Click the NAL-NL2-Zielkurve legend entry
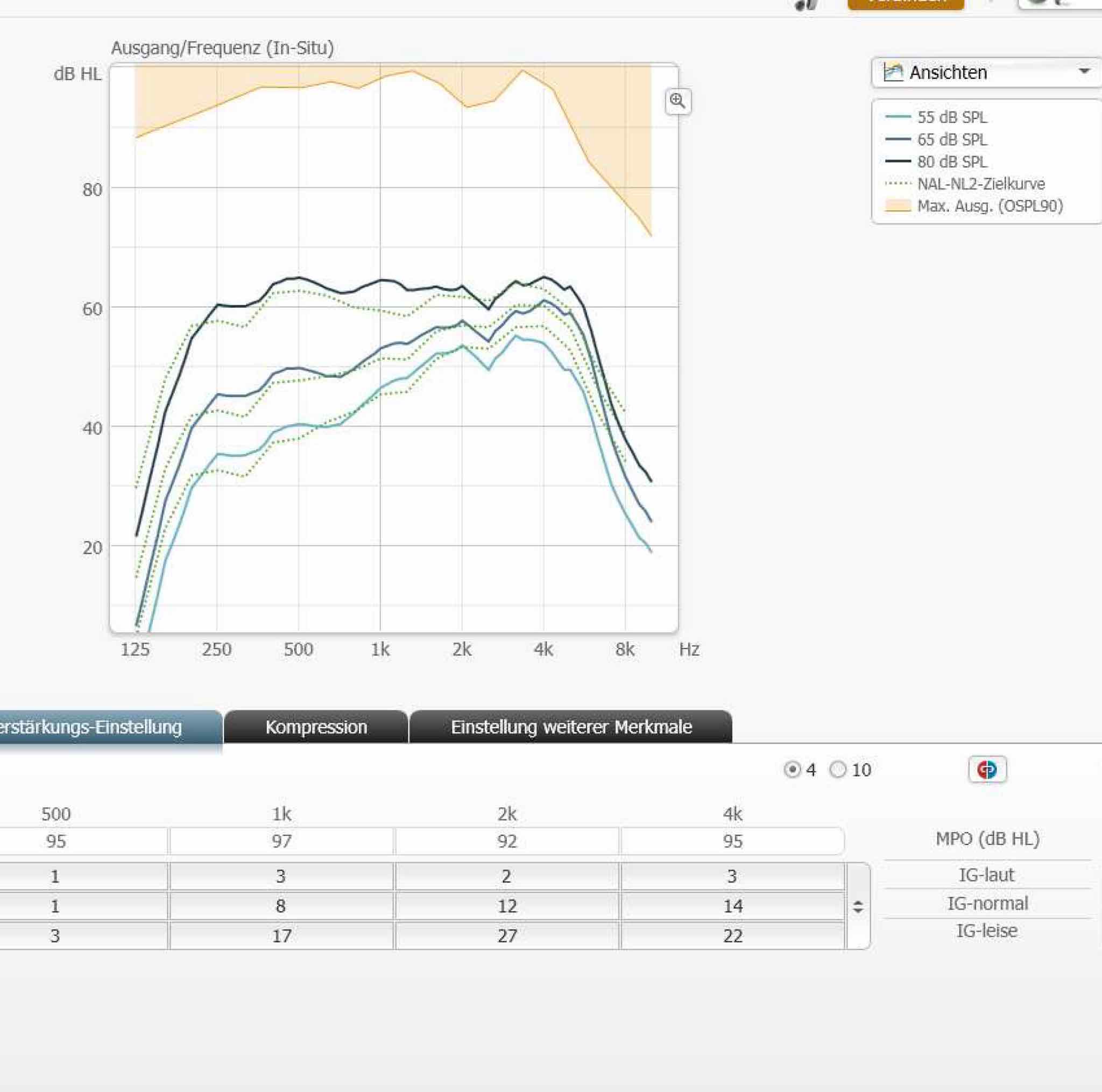The height and width of the screenshot is (1092, 1102). (x=980, y=184)
